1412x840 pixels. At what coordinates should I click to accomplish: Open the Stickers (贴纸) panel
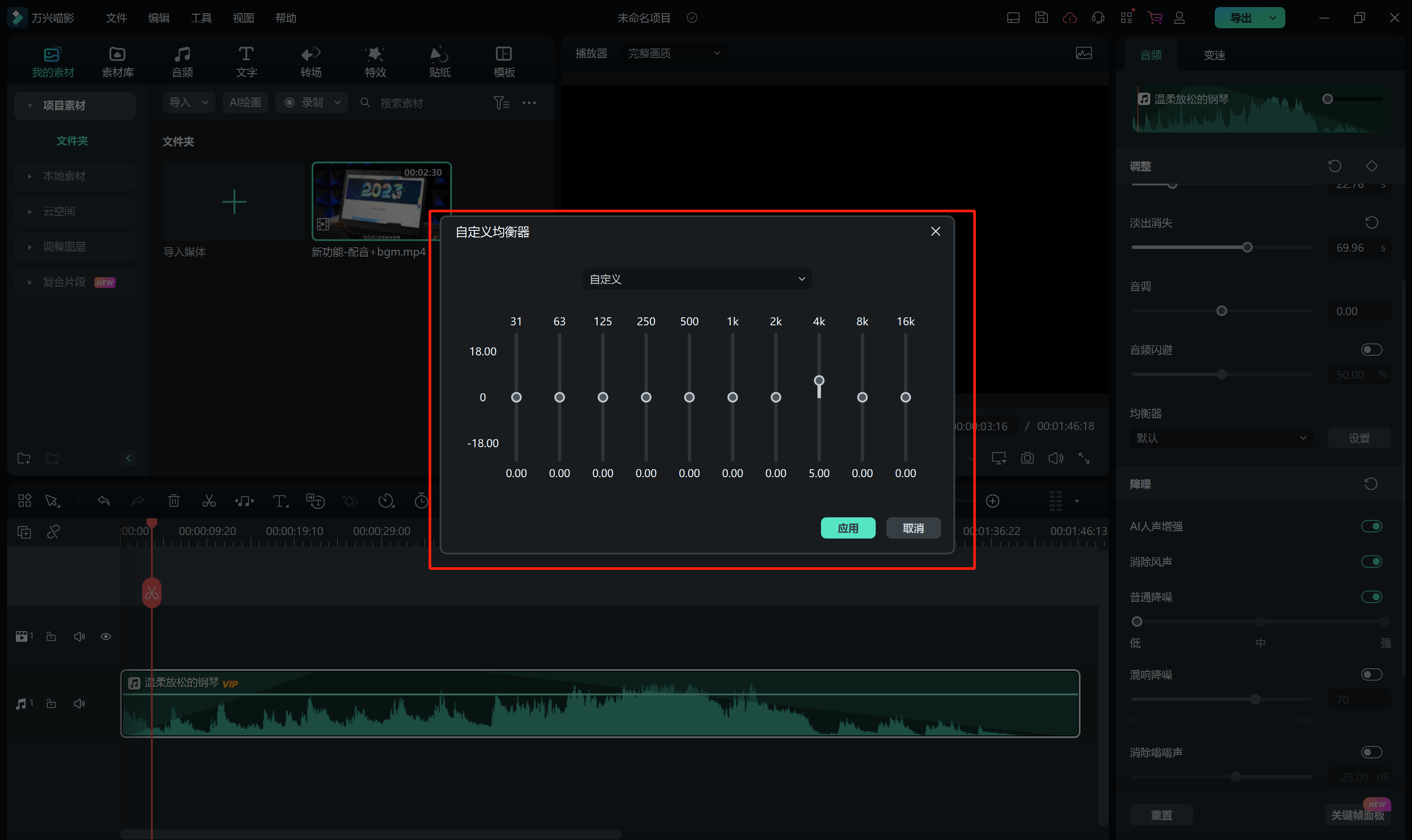(x=439, y=61)
